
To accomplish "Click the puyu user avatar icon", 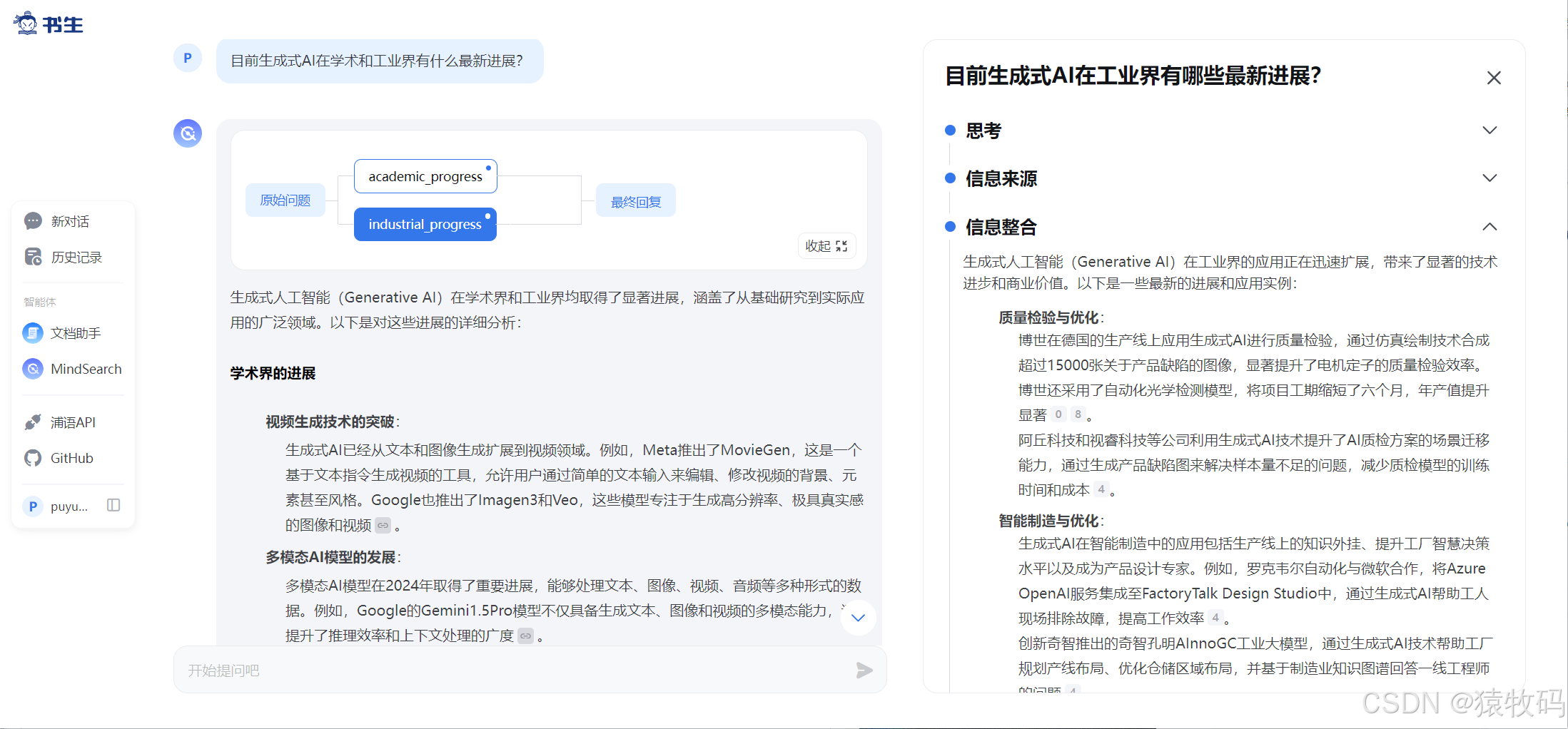I will 33,506.
